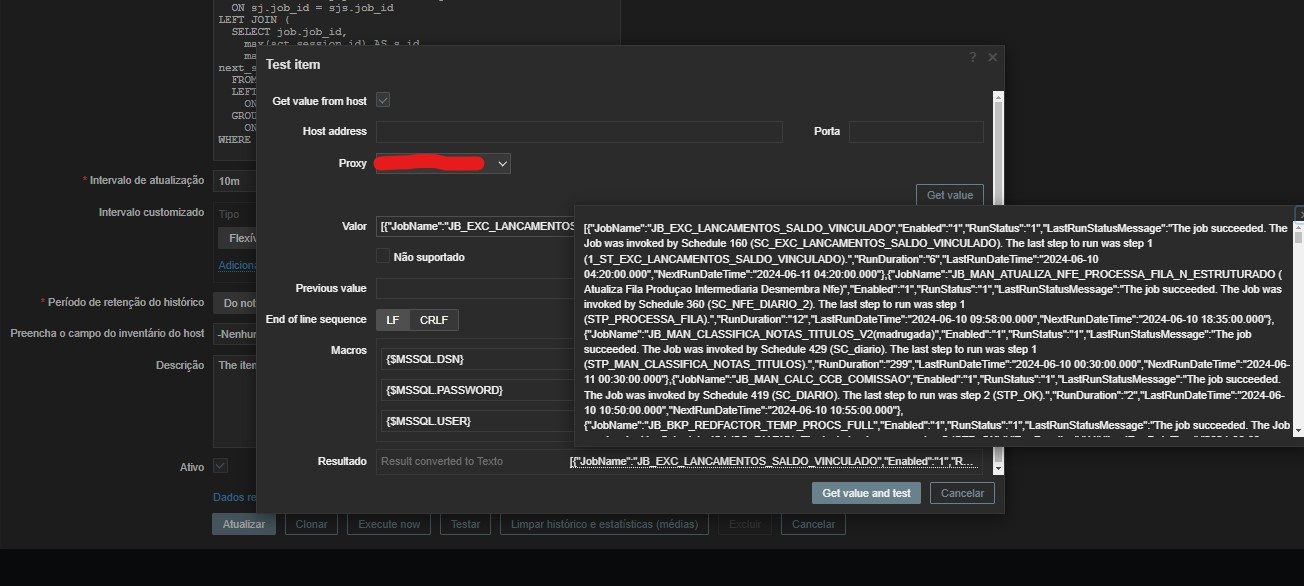Image resolution: width=1304 pixels, height=586 pixels.
Task: Check the Não suportado checkbox
Action: tap(383, 256)
